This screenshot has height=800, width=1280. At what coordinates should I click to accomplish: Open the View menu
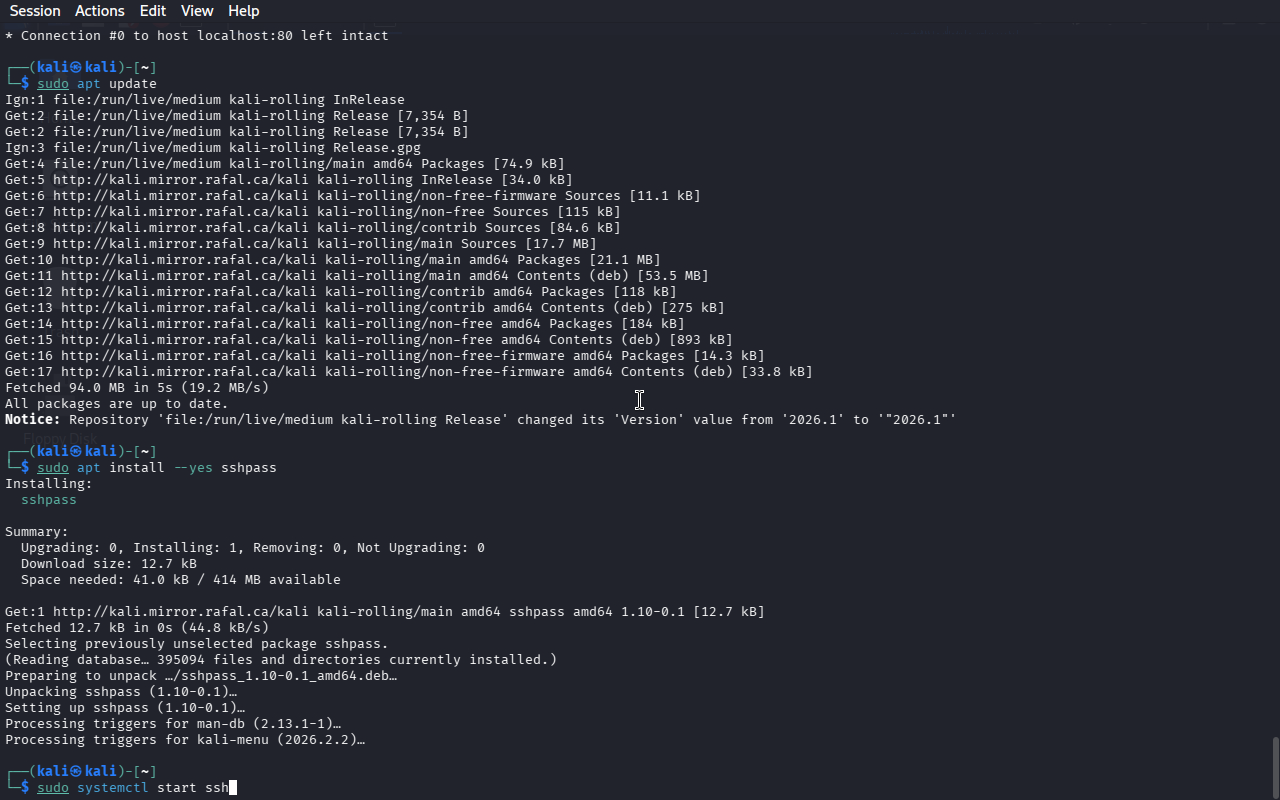click(197, 11)
